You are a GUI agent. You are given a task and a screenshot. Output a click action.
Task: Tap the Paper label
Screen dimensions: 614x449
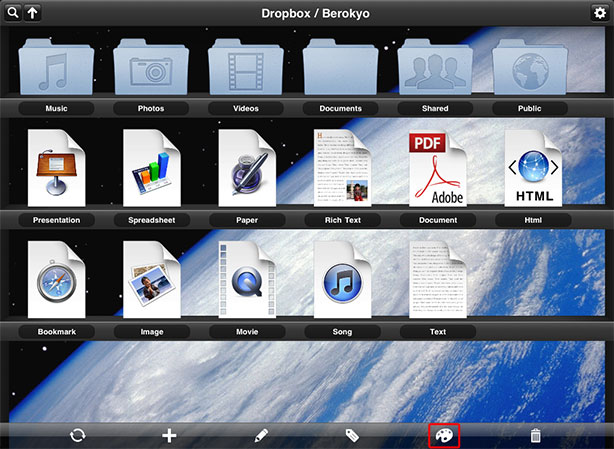[x=247, y=220]
